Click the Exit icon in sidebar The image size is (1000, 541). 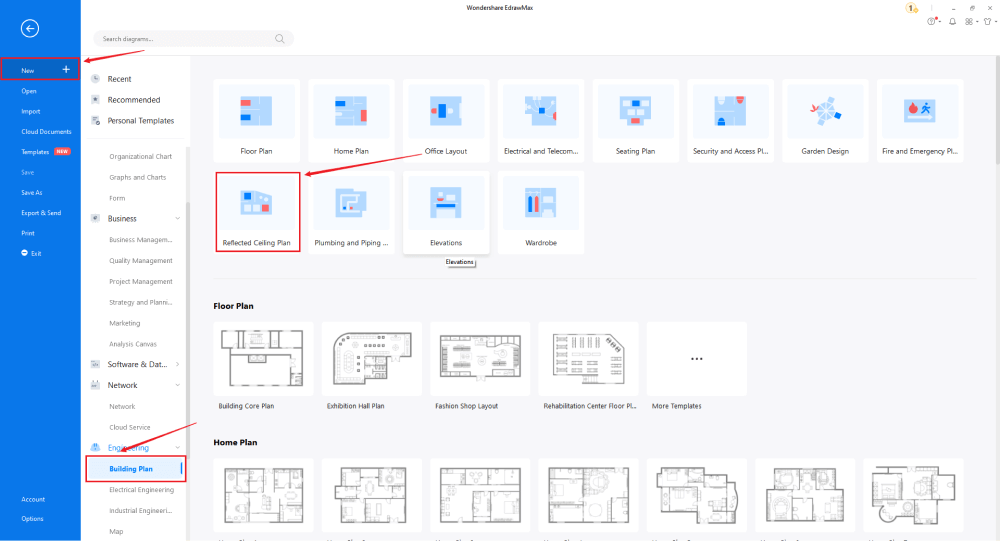pos(24,253)
